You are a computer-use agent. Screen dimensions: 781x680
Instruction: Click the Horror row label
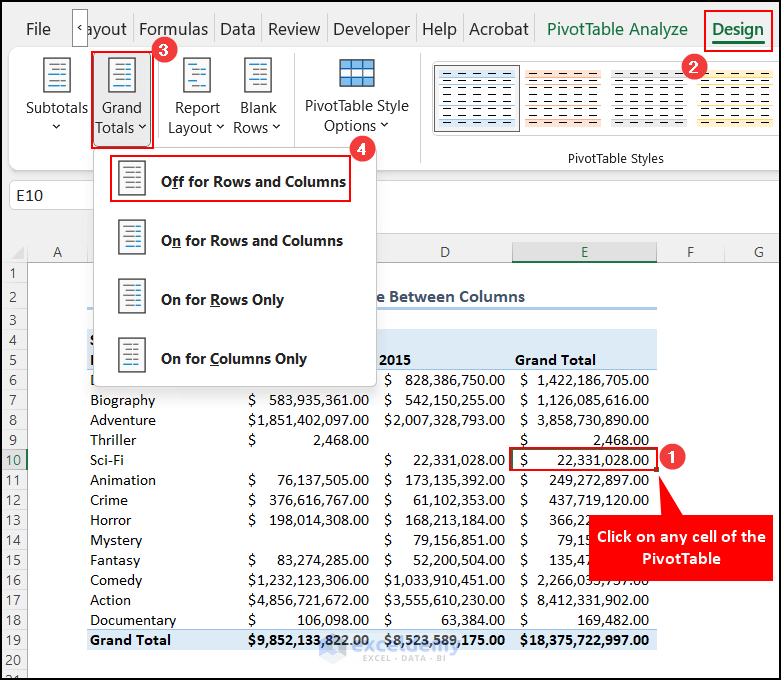point(110,520)
